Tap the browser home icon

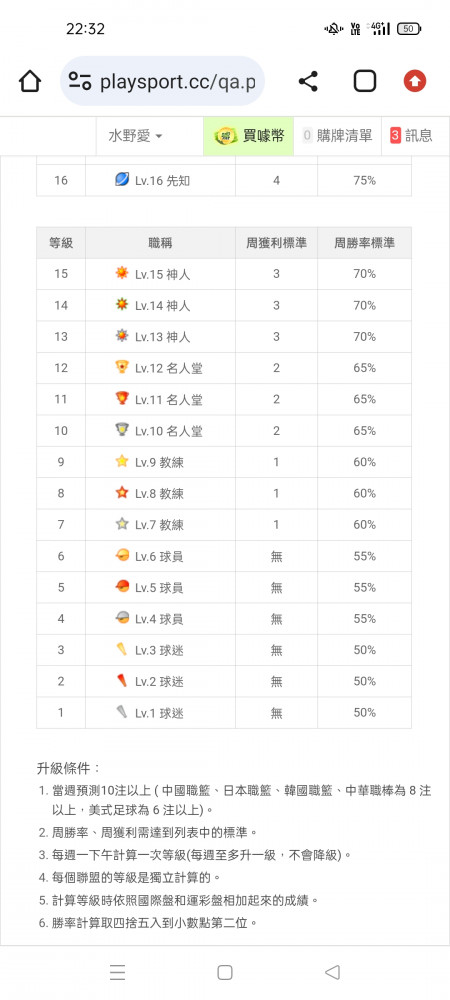[x=30, y=82]
